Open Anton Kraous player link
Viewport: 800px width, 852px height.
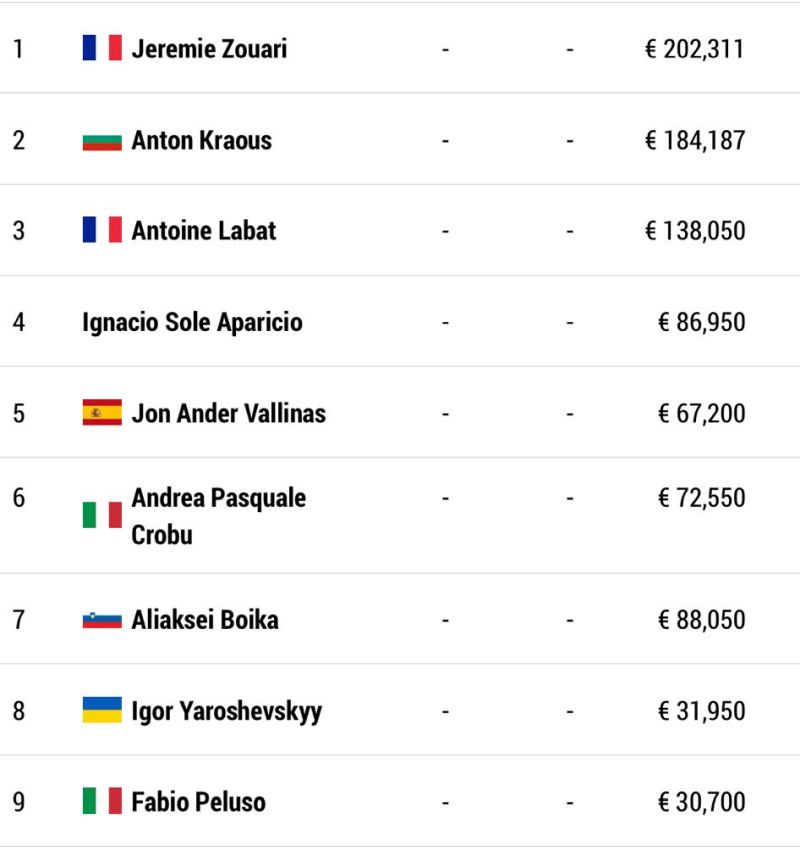[x=202, y=140]
